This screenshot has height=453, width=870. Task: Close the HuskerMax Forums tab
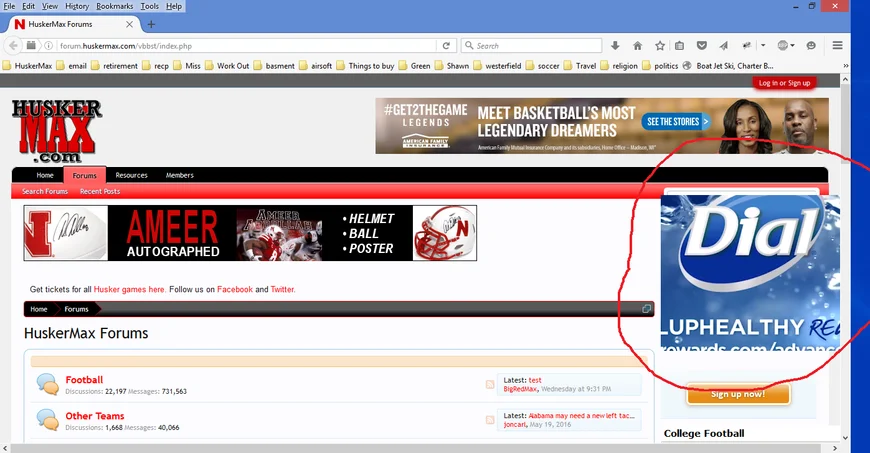click(x=129, y=24)
